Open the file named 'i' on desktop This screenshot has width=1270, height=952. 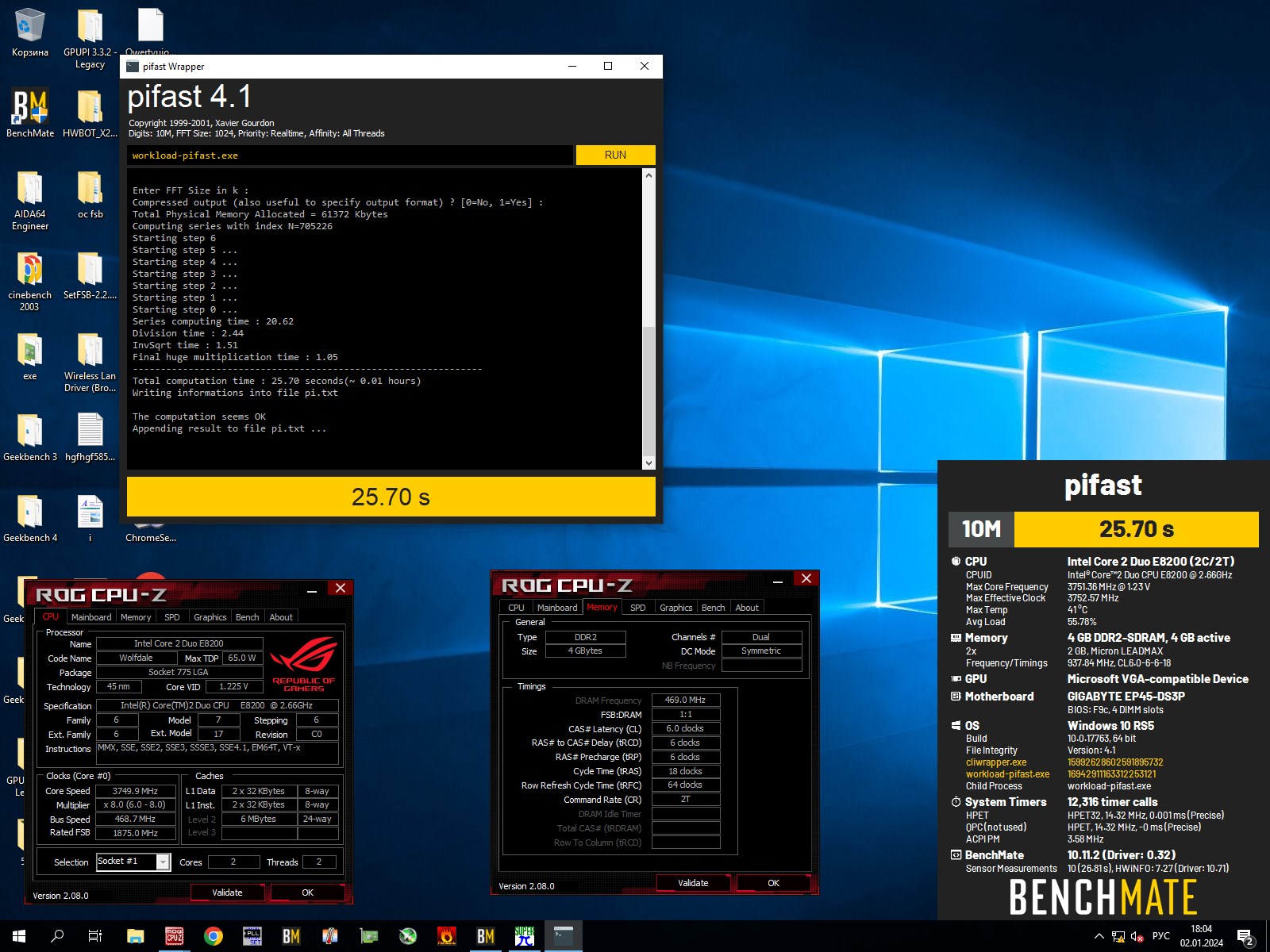pyautogui.click(x=90, y=518)
